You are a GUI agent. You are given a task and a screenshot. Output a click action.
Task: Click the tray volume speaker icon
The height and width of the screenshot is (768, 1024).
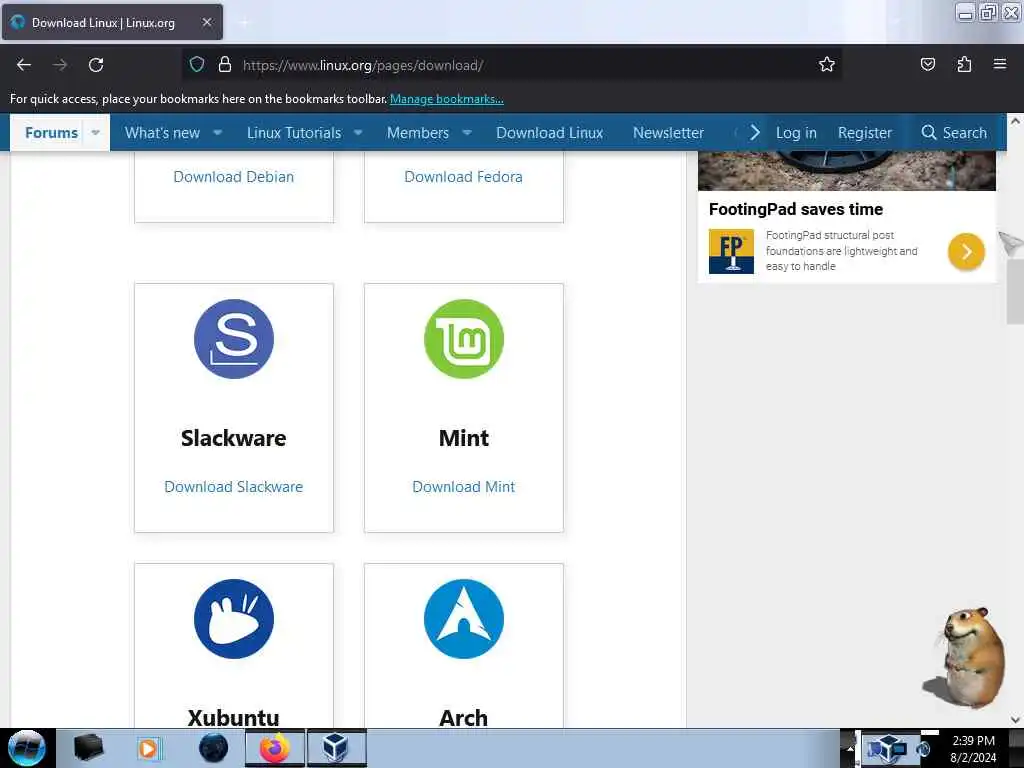(x=923, y=749)
